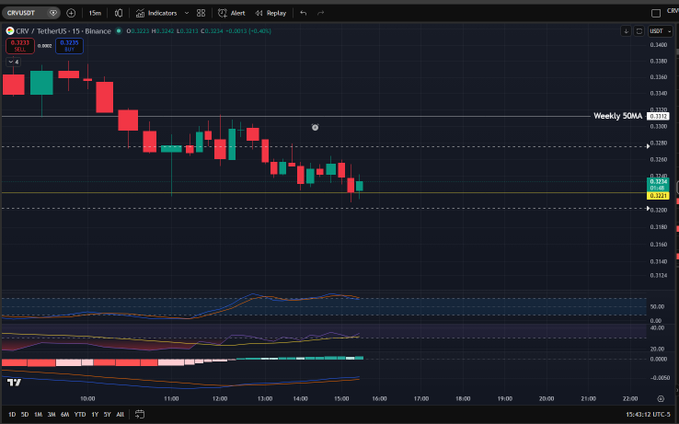
Task: Click the 50.00 oscillator scale label
Action: (x=657, y=307)
